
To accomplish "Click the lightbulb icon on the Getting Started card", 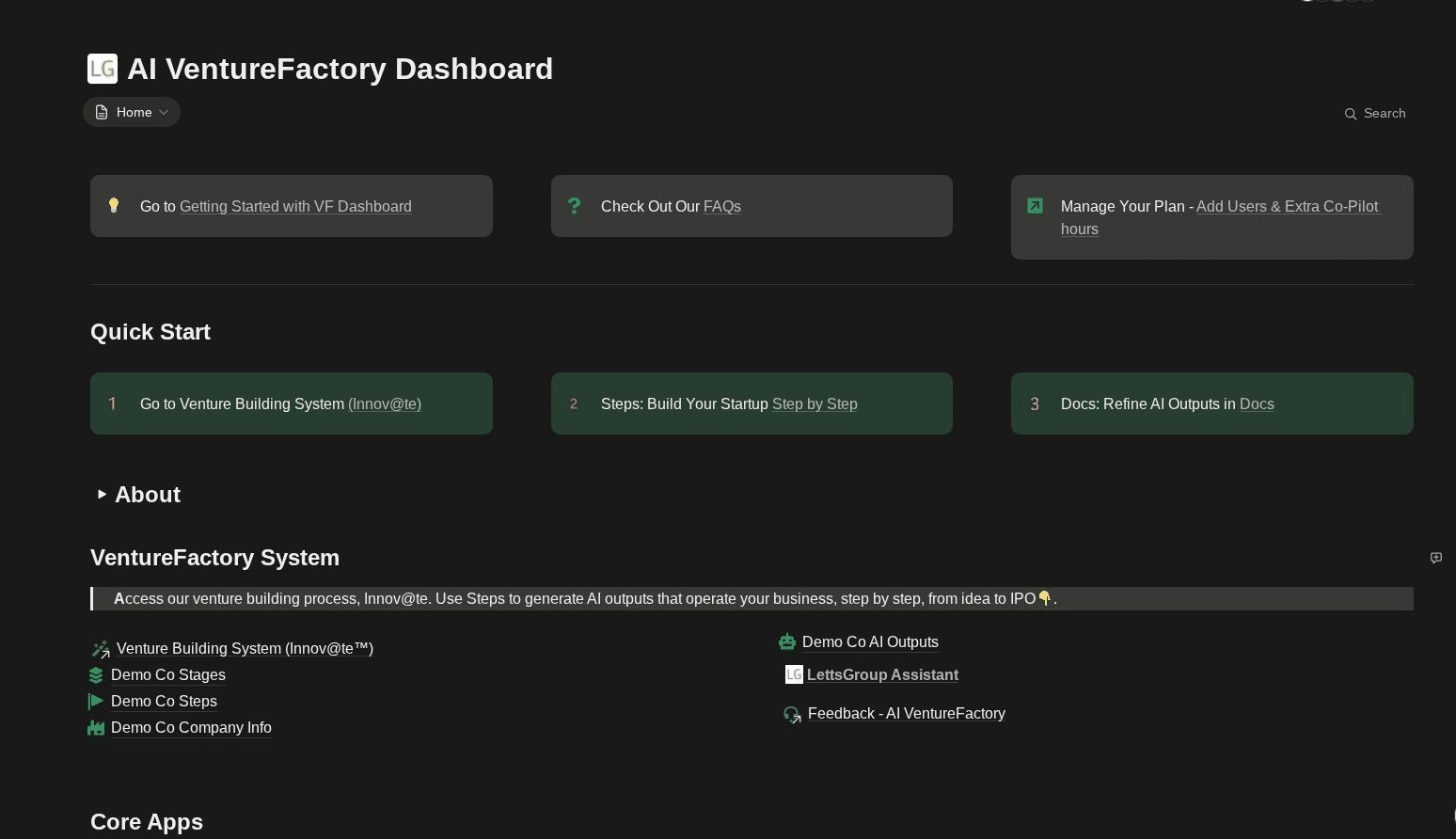I will (x=114, y=205).
